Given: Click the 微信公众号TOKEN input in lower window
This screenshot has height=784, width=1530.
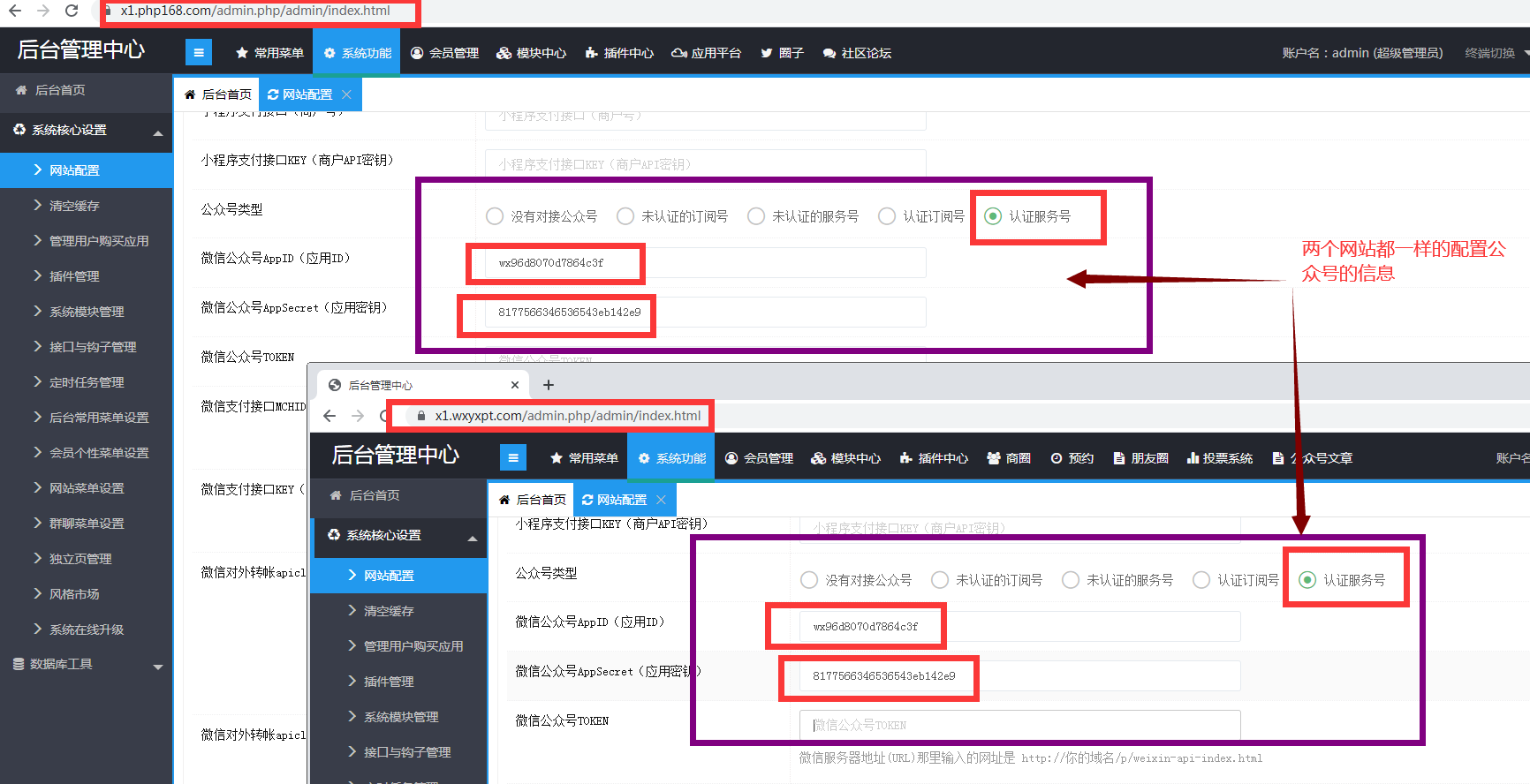Looking at the screenshot, I should (1019, 725).
